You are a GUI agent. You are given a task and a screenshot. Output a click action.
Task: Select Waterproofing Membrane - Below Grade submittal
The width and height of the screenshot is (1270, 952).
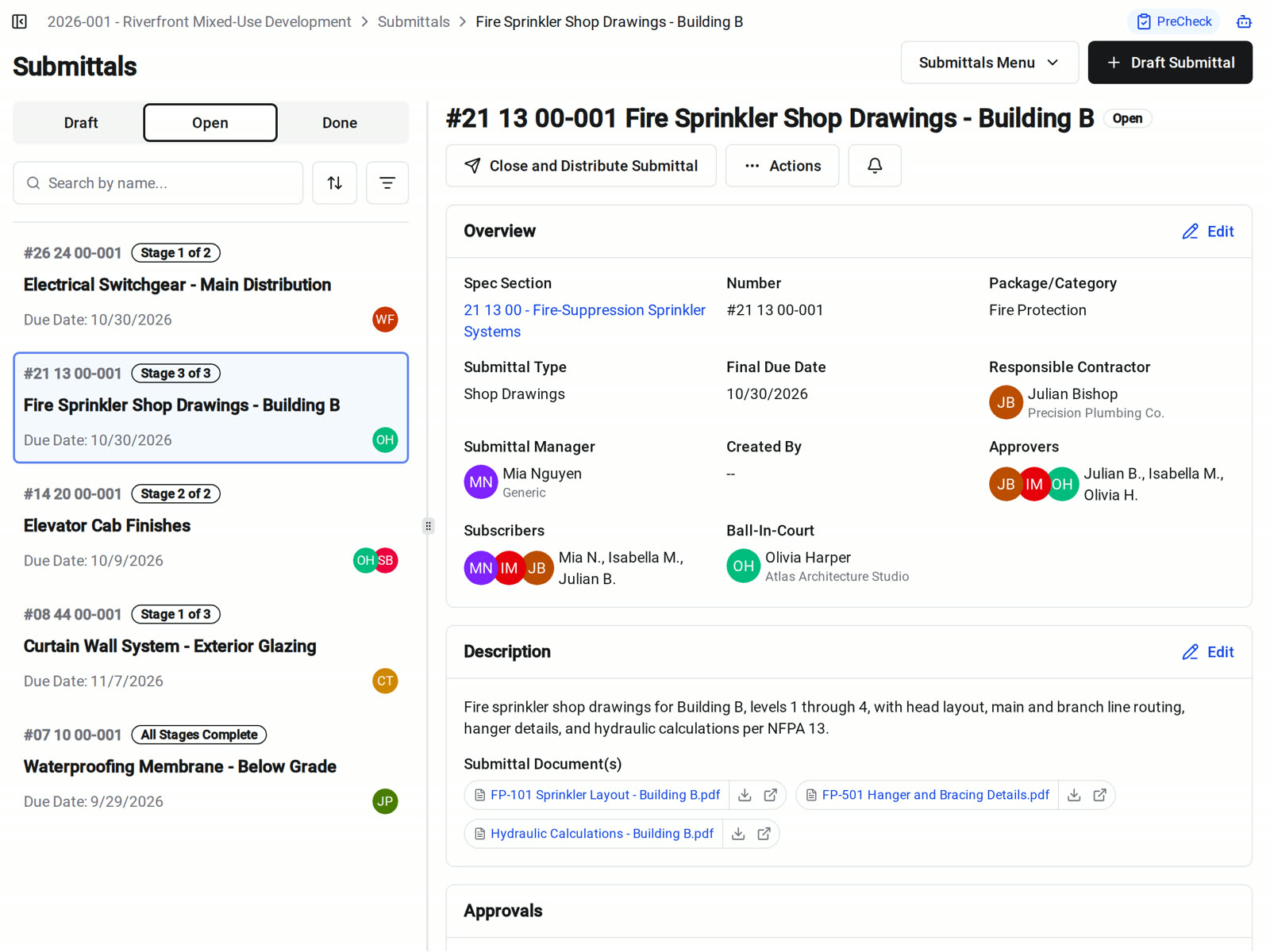click(211, 770)
